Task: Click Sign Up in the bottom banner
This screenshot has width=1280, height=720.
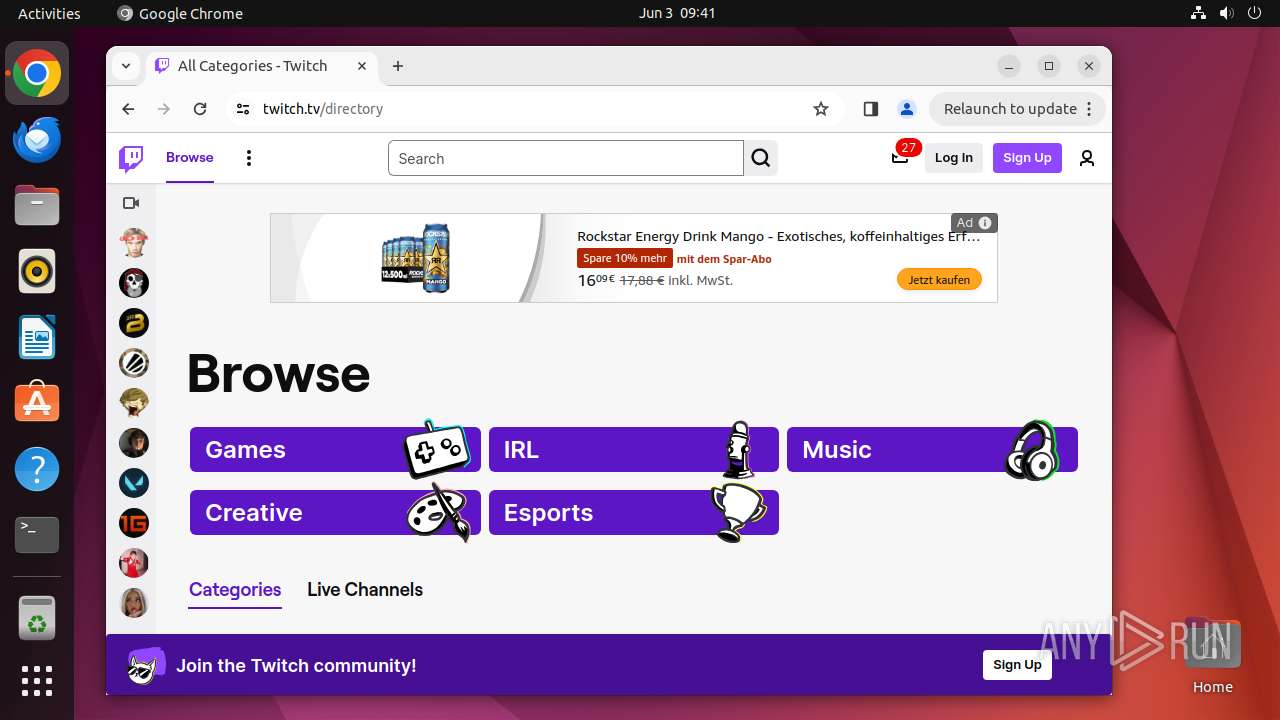Action: click(1017, 665)
